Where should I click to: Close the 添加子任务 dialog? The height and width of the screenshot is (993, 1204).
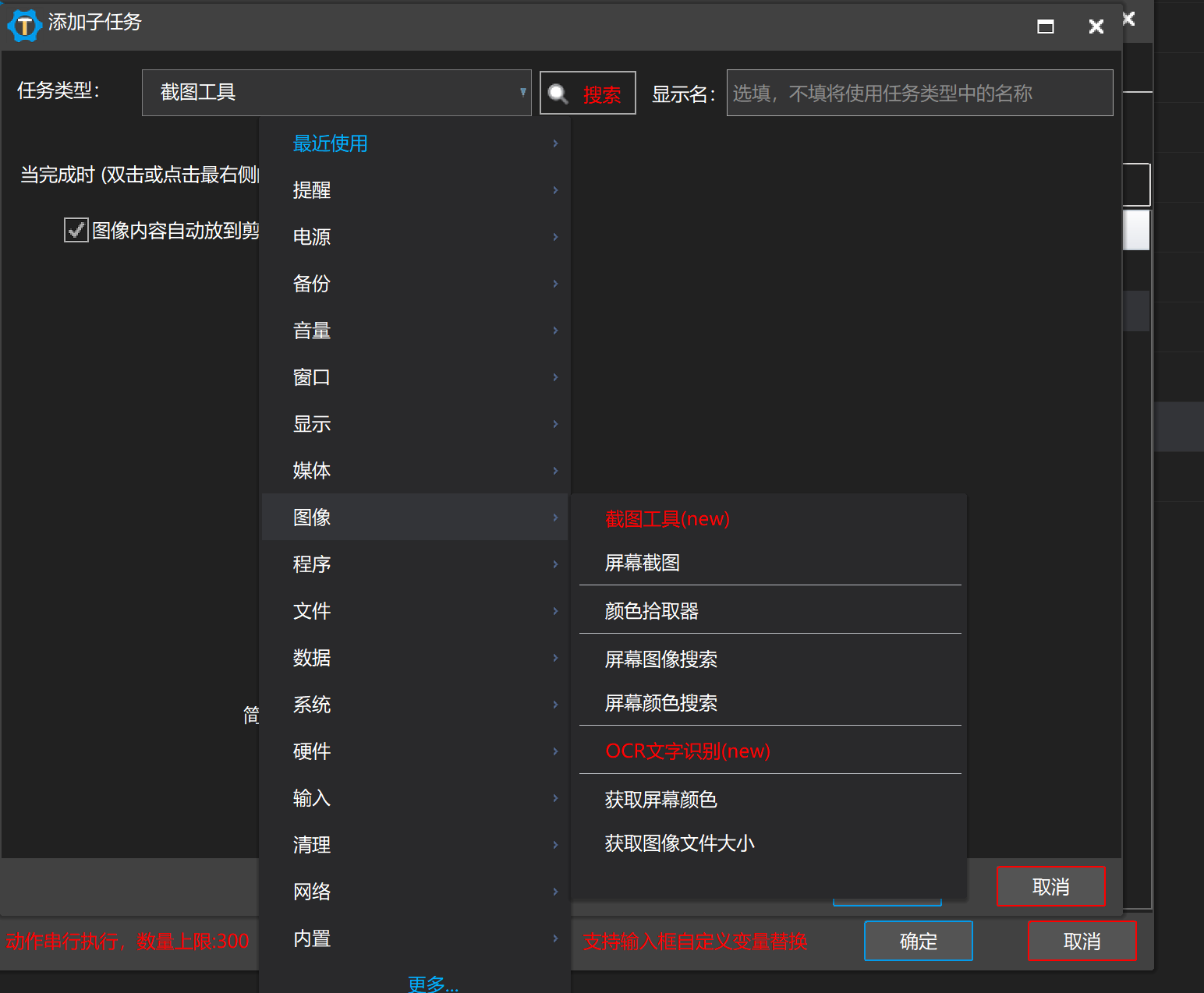(1096, 27)
